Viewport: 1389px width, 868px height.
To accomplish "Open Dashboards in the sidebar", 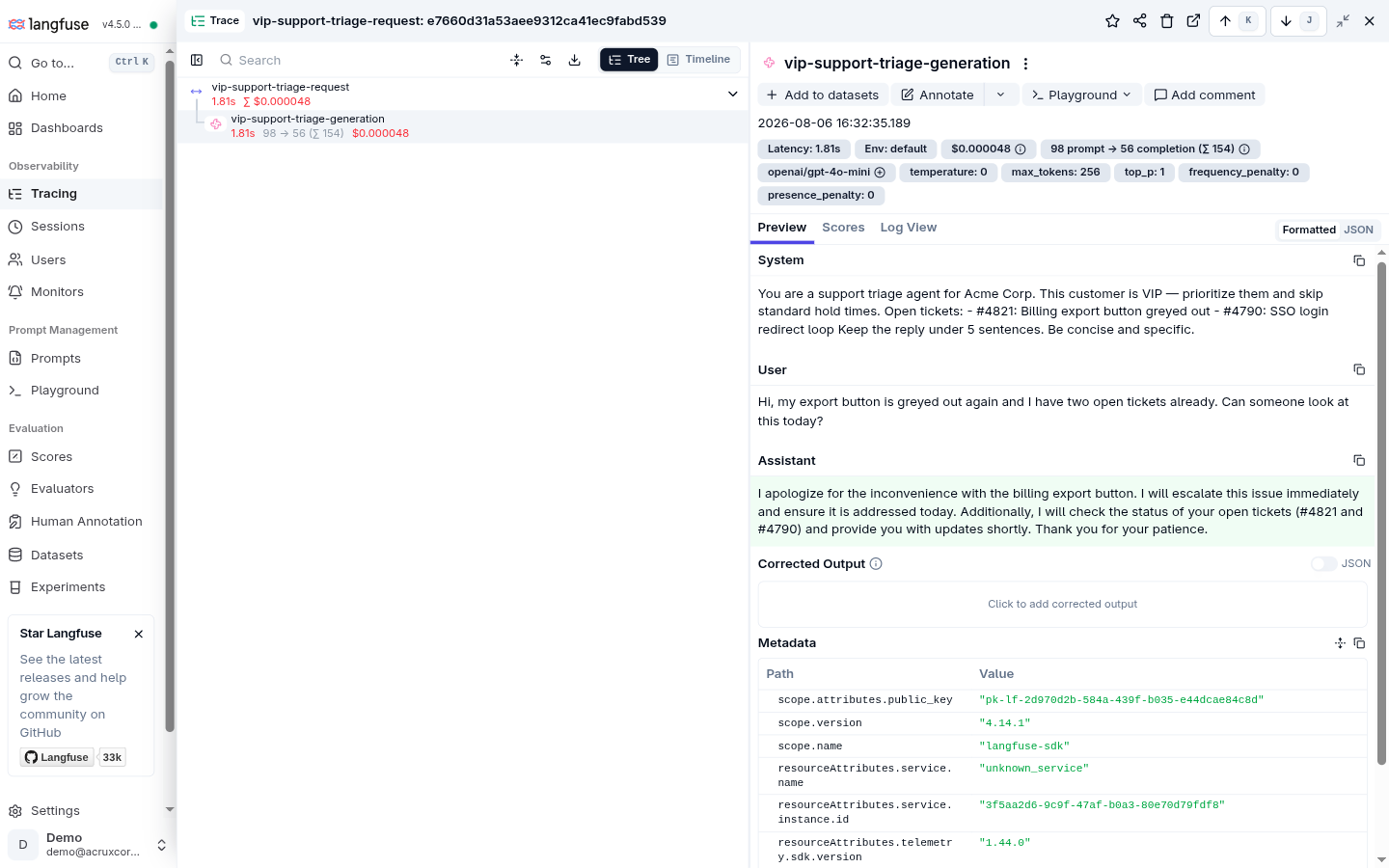I will 83,128.
